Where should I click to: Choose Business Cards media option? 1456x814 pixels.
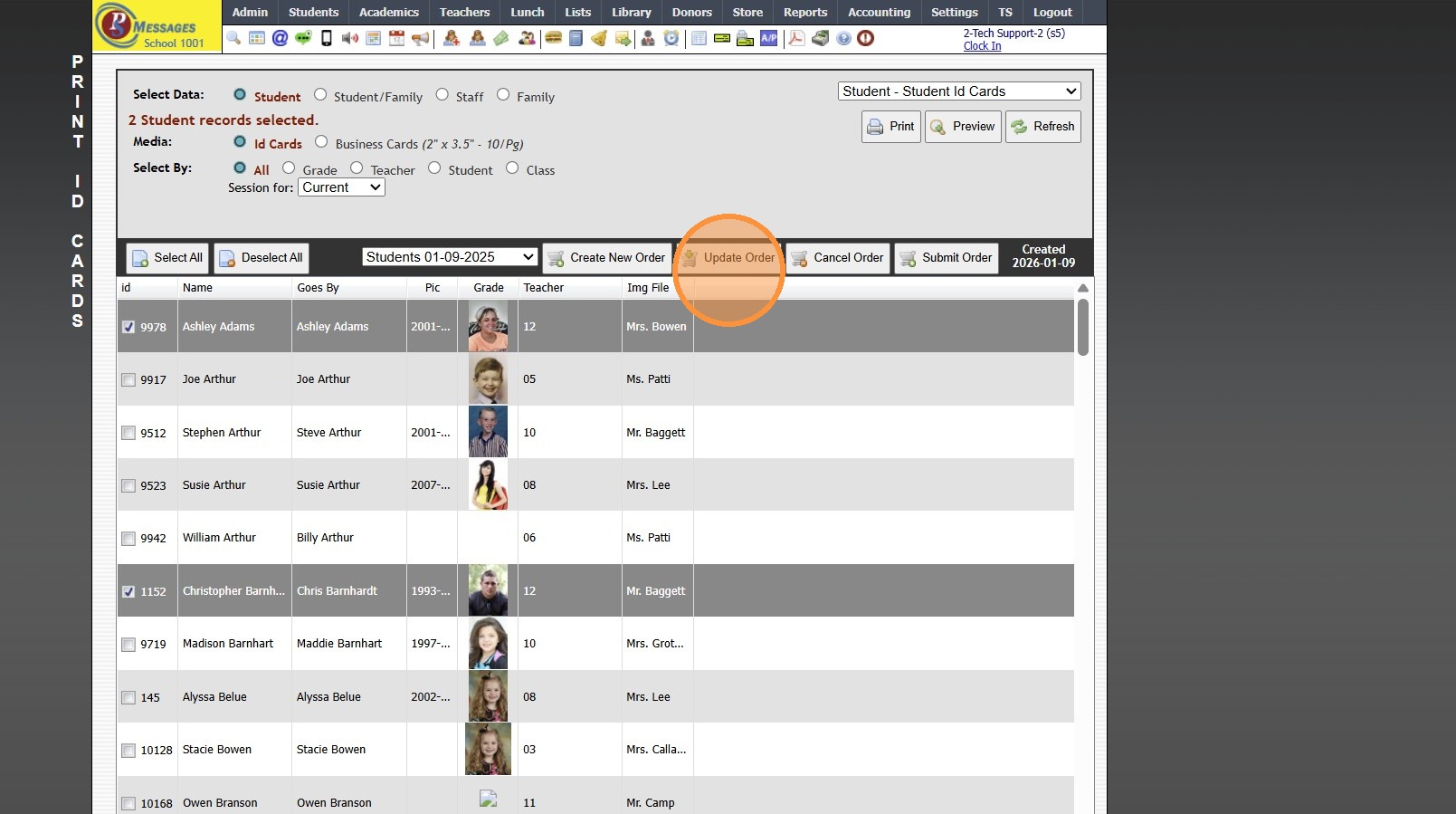click(321, 142)
